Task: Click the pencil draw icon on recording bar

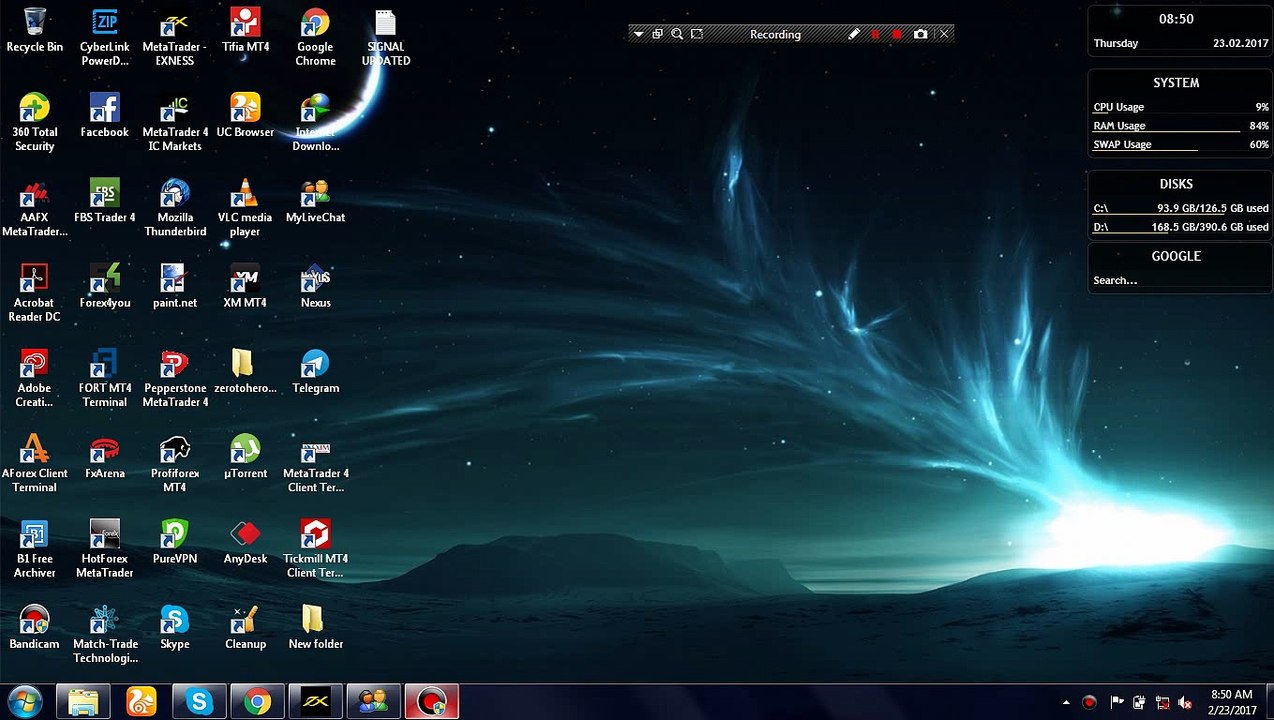Action: click(853, 34)
